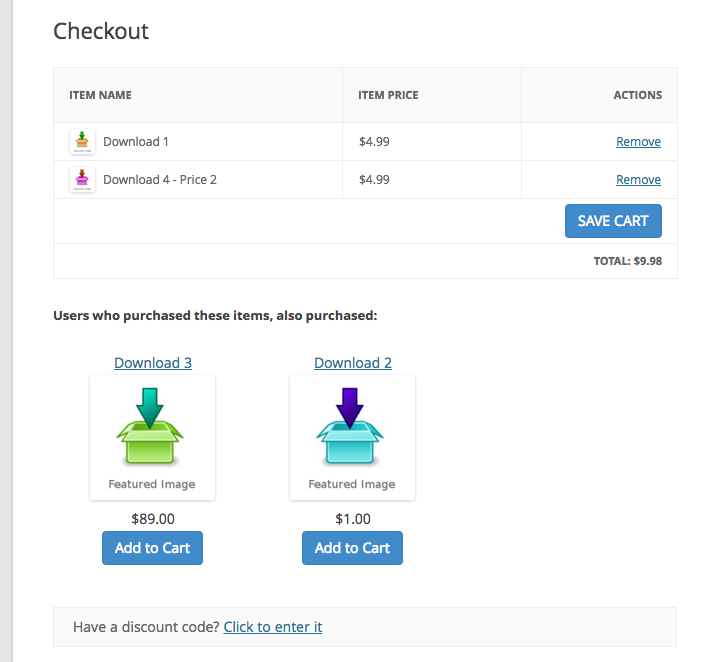Open the Download 2 title link
The image size is (714, 662).
click(353, 363)
